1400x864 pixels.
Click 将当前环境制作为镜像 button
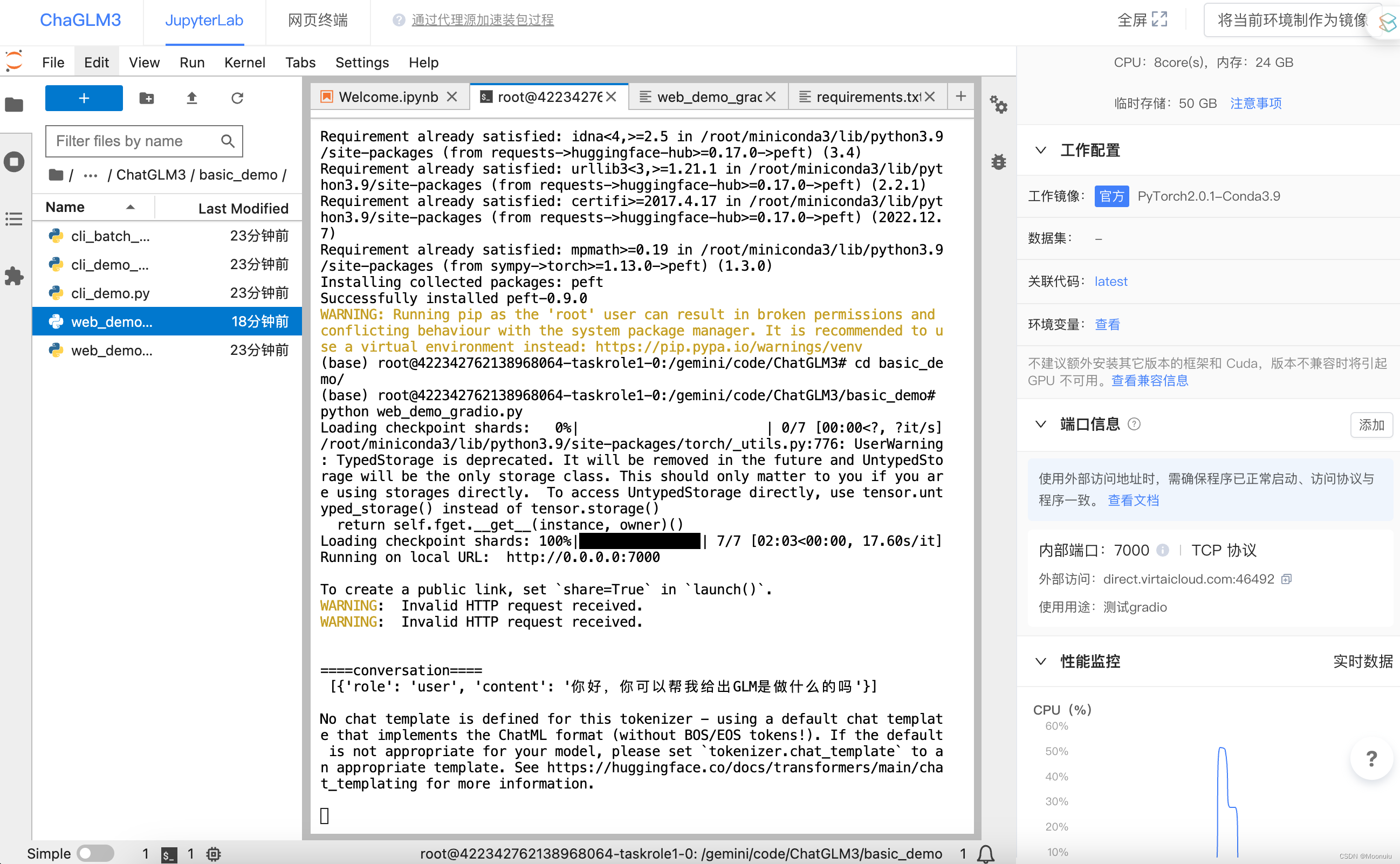[x=1292, y=20]
